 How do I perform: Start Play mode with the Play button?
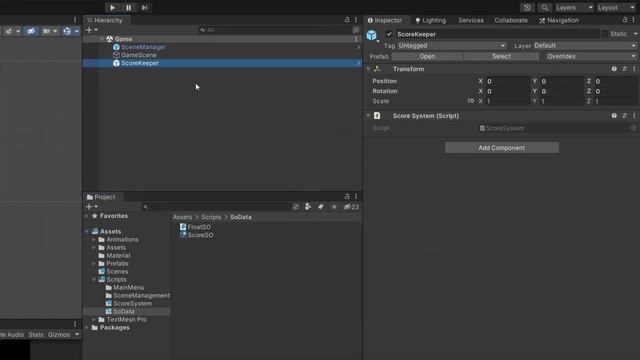point(112,7)
